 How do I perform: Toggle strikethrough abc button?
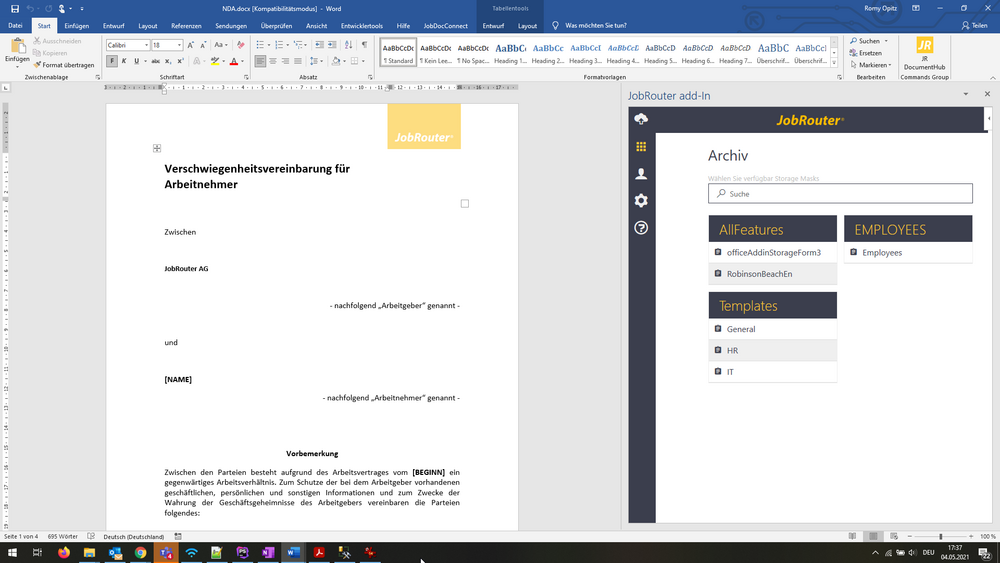coord(155,61)
